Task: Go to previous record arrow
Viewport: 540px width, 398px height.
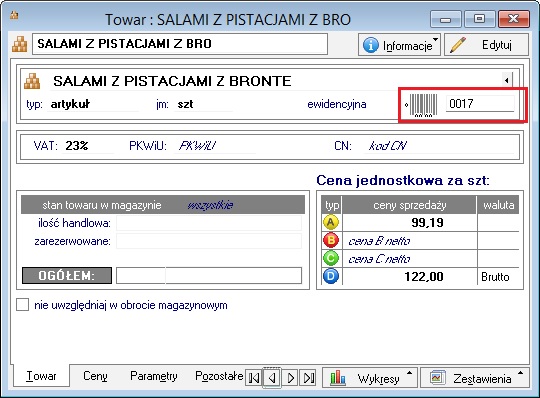Action: (272, 378)
